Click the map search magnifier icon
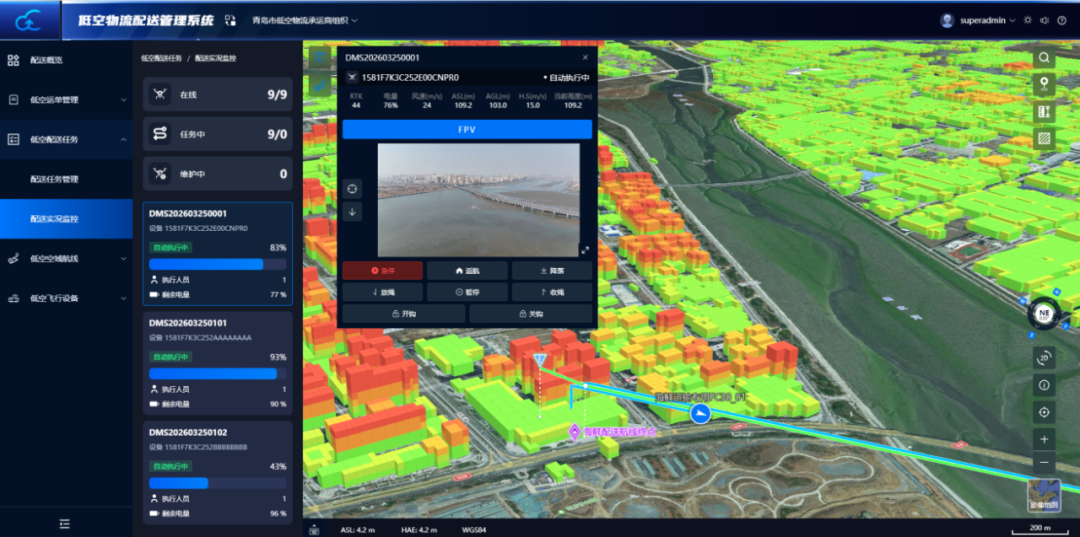This screenshot has height=537, width=1080. [x=1044, y=58]
